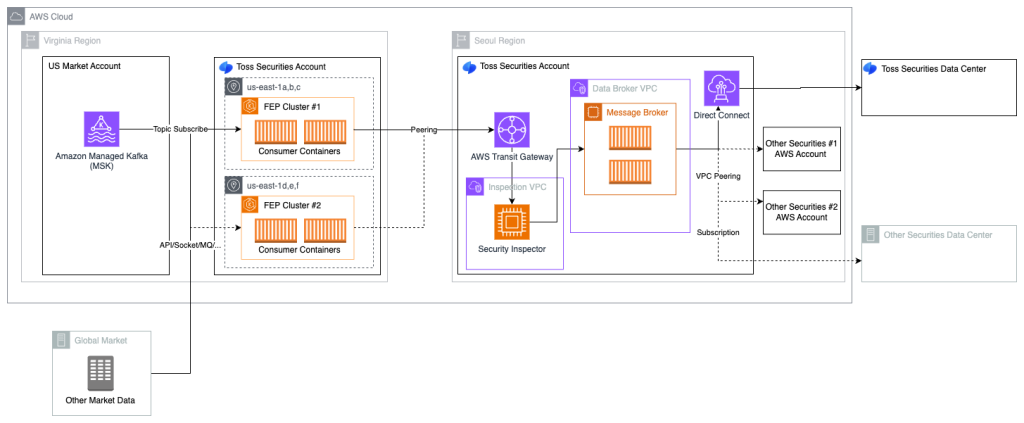Image resolution: width=1024 pixels, height=423 pixels.
Task: Click the Security Inspector chip icon
Action: pyautogui.click(x=512, y=222)
